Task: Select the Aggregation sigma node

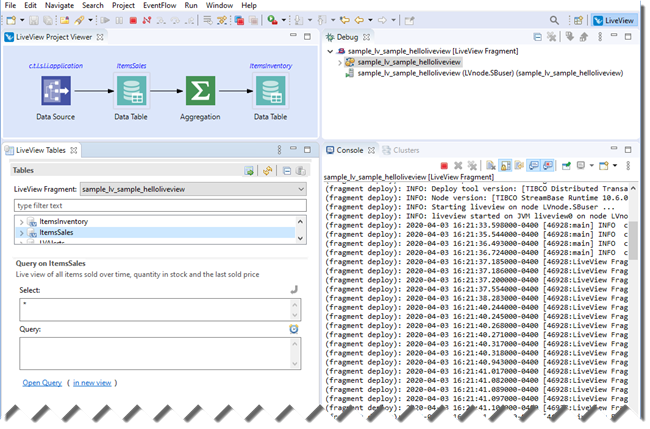Action: 200,93
